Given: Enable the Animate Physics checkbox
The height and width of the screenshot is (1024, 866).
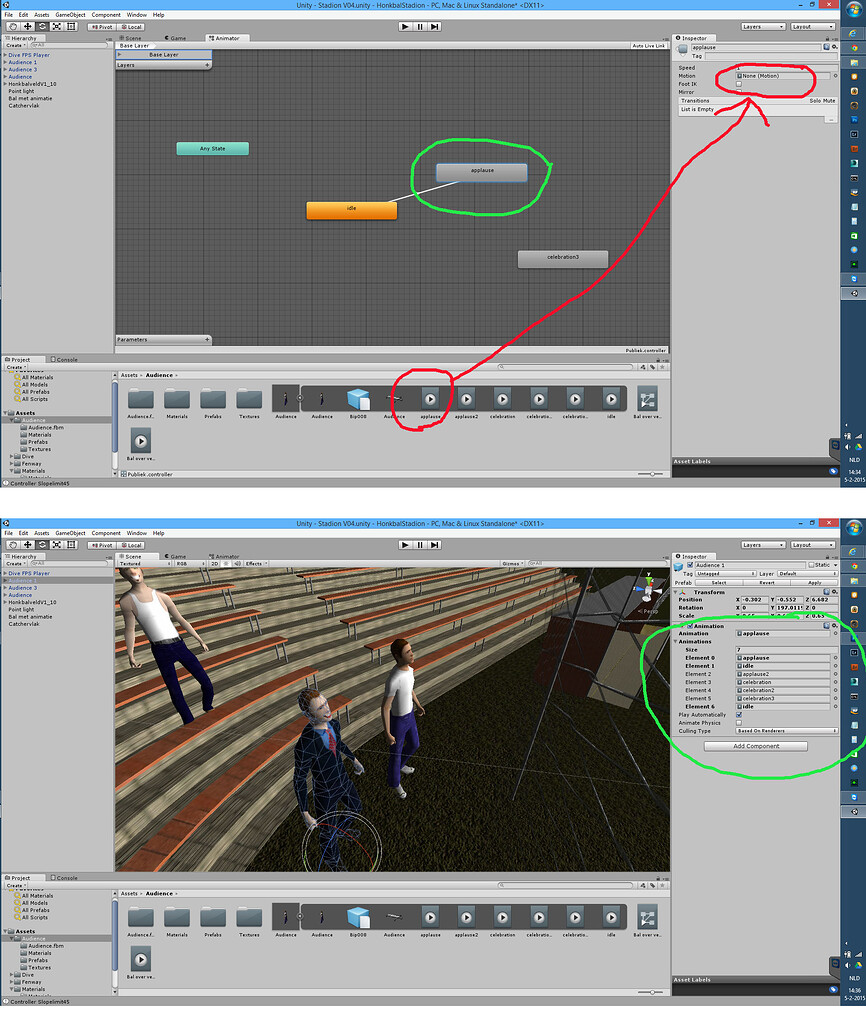Looking at the screenshot, I should pos(738,723).
